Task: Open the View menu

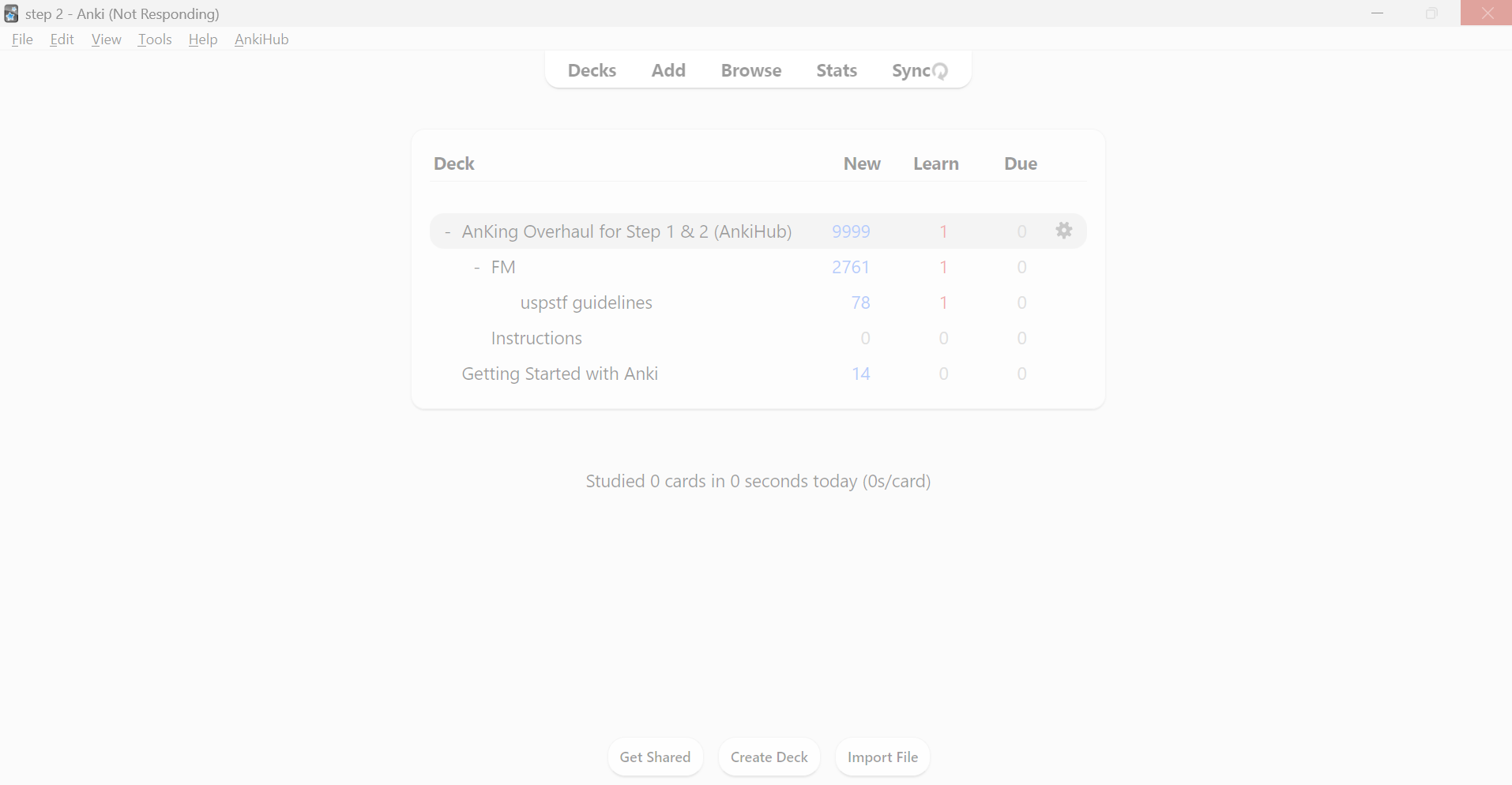Action: (106, 39)
